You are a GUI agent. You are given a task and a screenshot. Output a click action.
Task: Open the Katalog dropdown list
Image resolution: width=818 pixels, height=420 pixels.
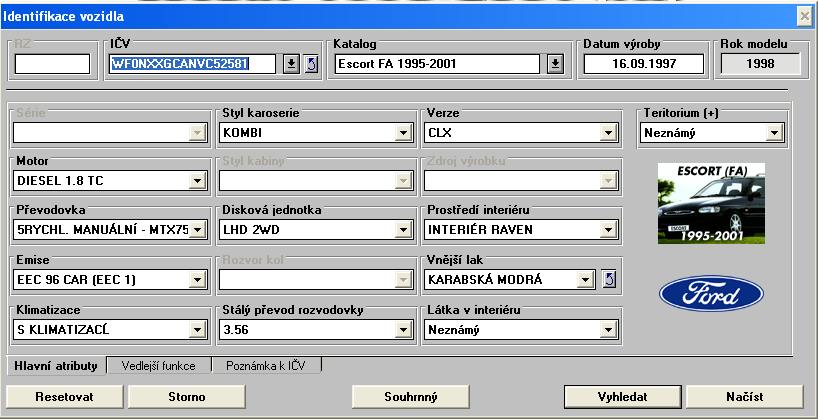[x=556, y=65]
